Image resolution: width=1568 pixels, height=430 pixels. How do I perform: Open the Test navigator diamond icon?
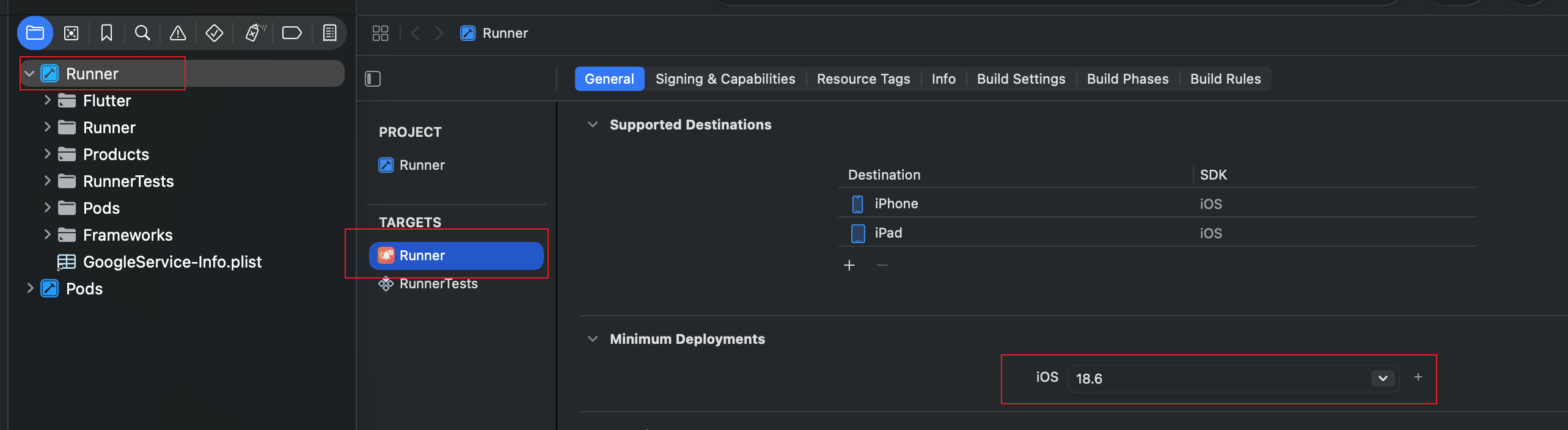click(x=214, y=33)
